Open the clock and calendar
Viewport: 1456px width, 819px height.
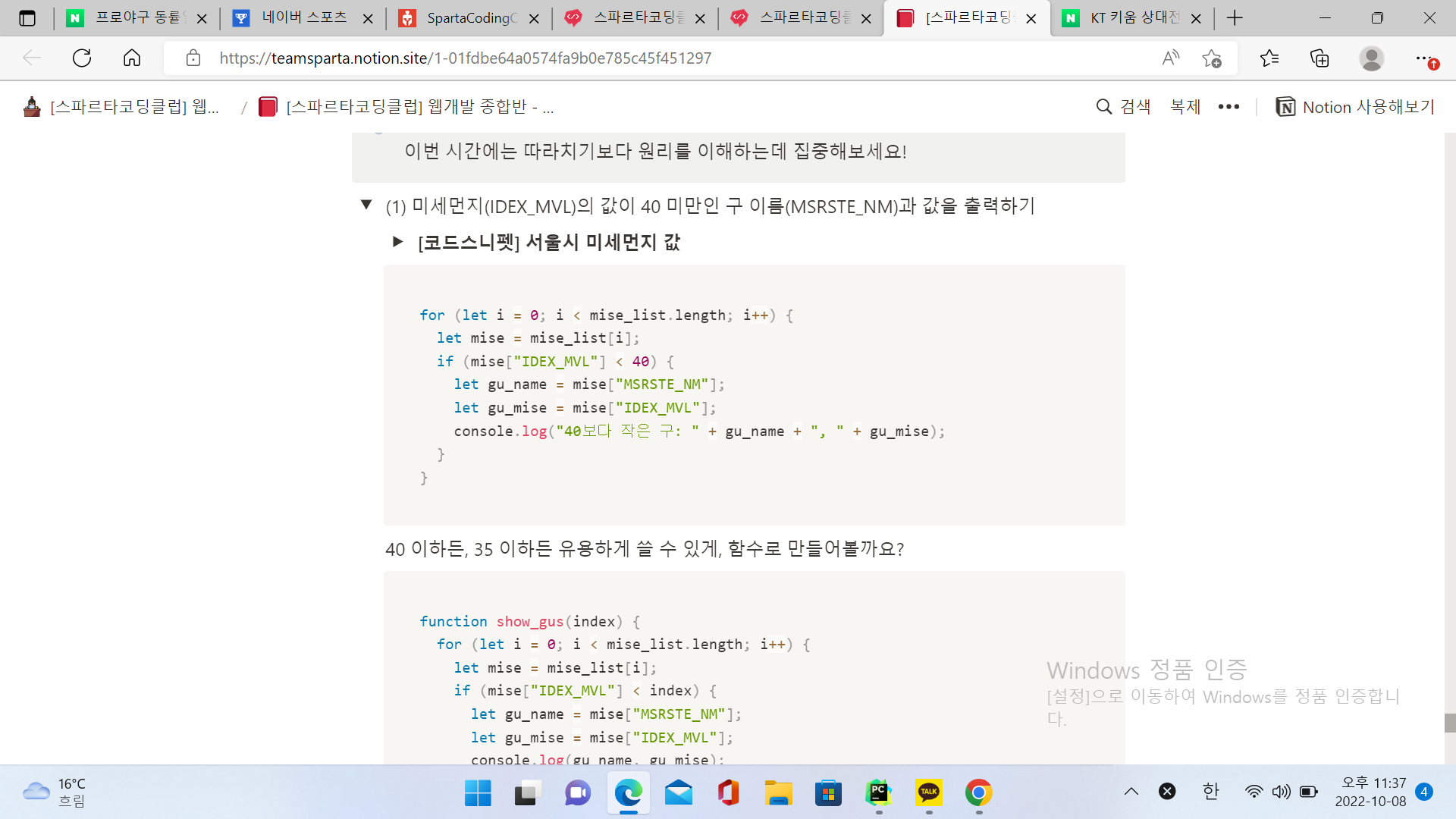(x=1371, y=792)
